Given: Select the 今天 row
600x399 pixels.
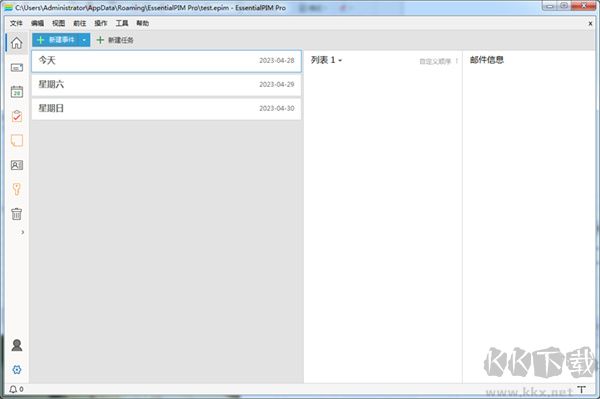Looking at the screenshot, I should (166, 60).
